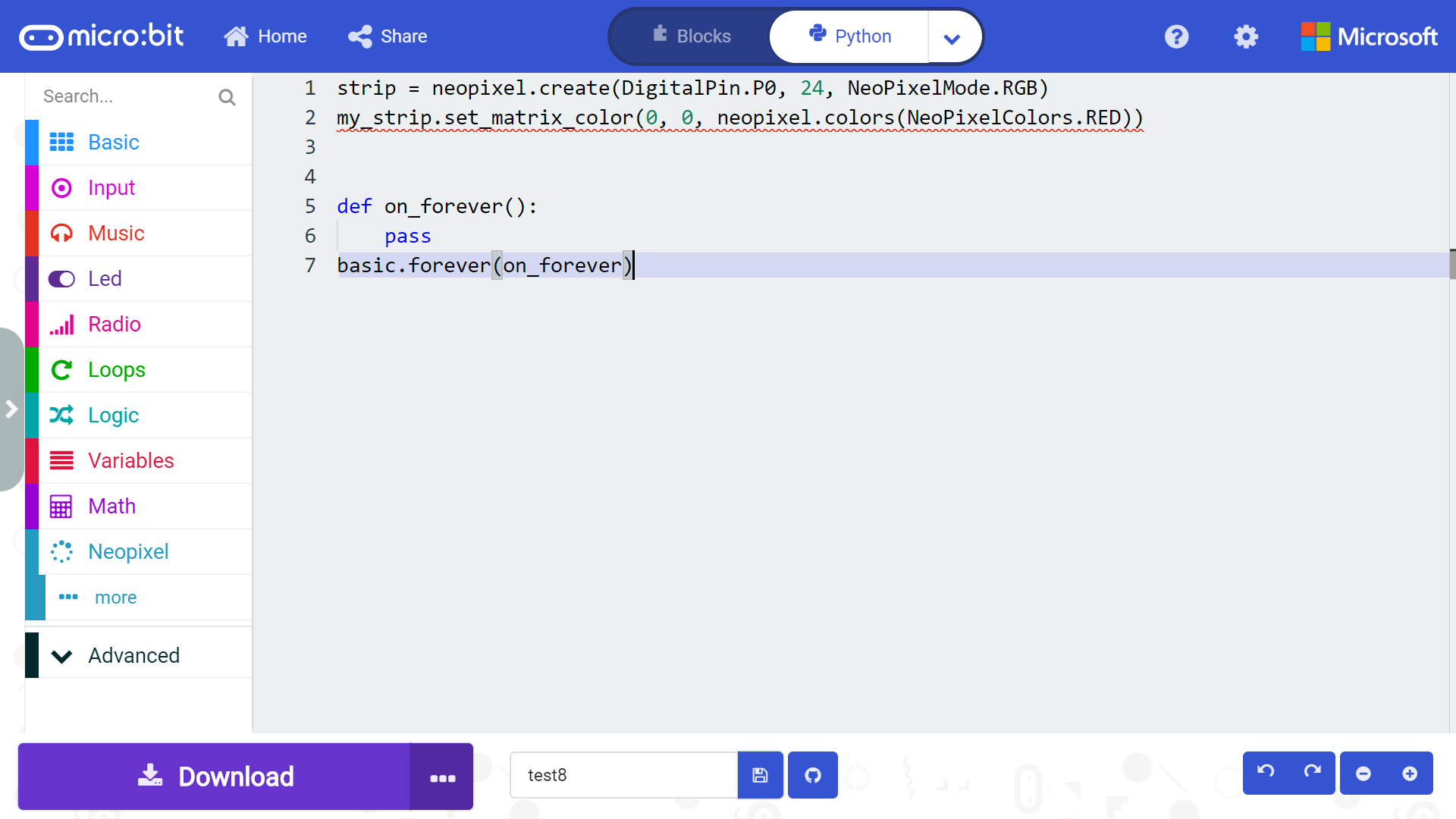Click the Download button
Image resolution: width=1456 pixels, height=819 pixels.
(215, 777)
